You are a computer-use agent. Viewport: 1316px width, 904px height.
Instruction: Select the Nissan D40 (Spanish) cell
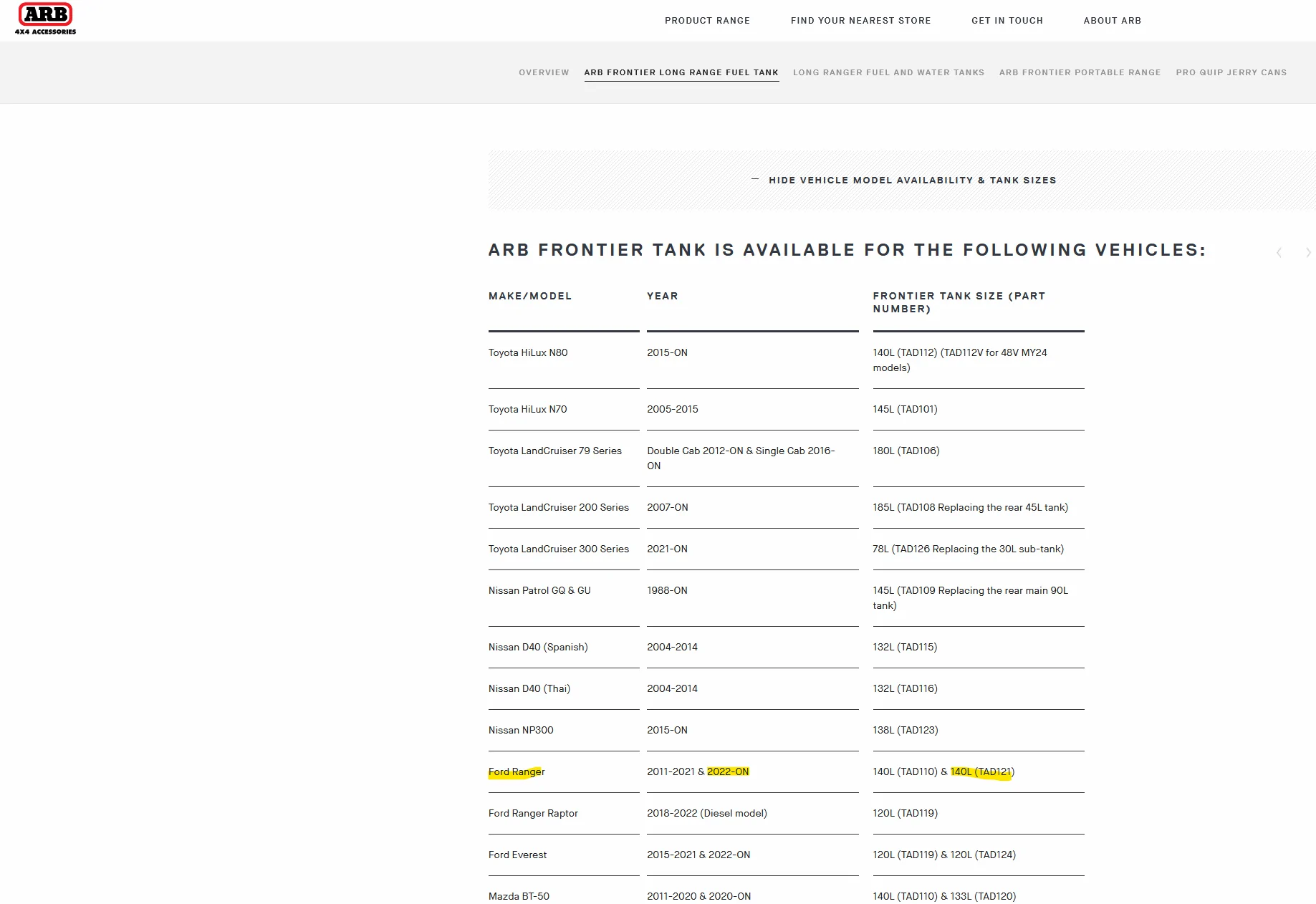pyautogui.click(x=538, y=647)
